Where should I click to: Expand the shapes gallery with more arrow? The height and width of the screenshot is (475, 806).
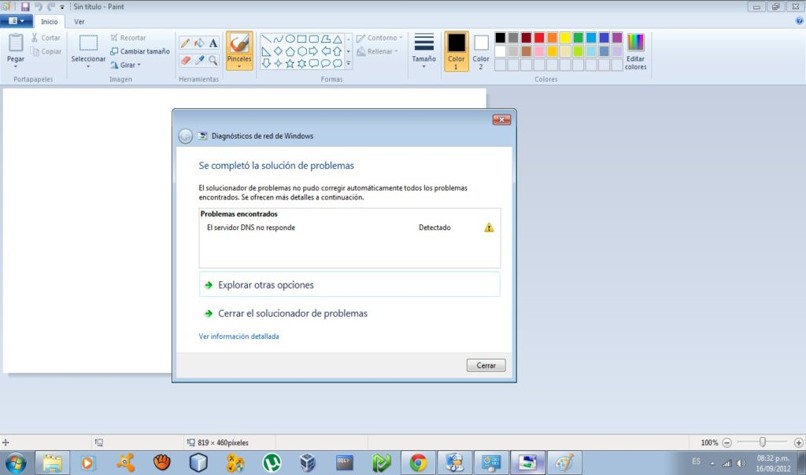(348, 63)
